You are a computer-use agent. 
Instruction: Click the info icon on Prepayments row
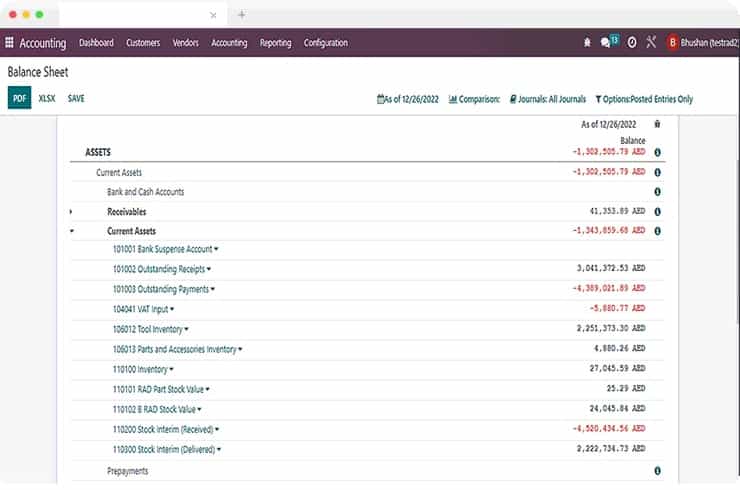tap(657, 470)
